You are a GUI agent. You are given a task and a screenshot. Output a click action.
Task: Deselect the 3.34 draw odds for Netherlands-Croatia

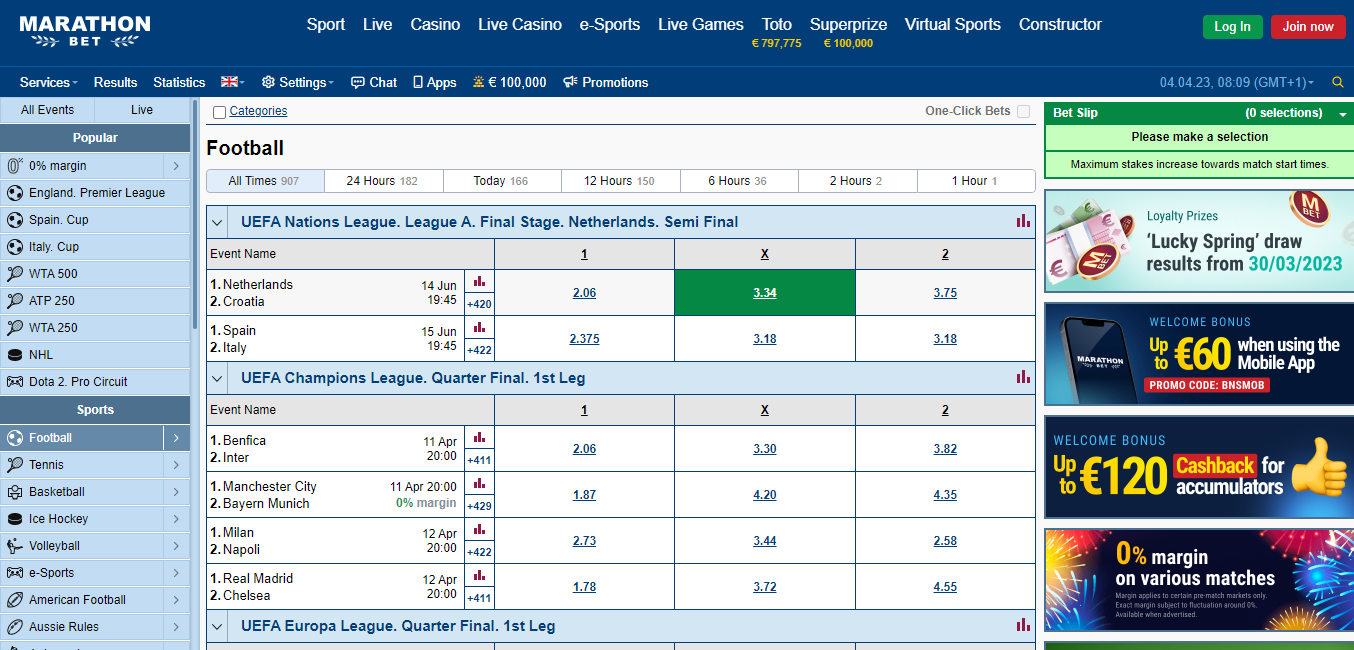(x=765, y=293)
